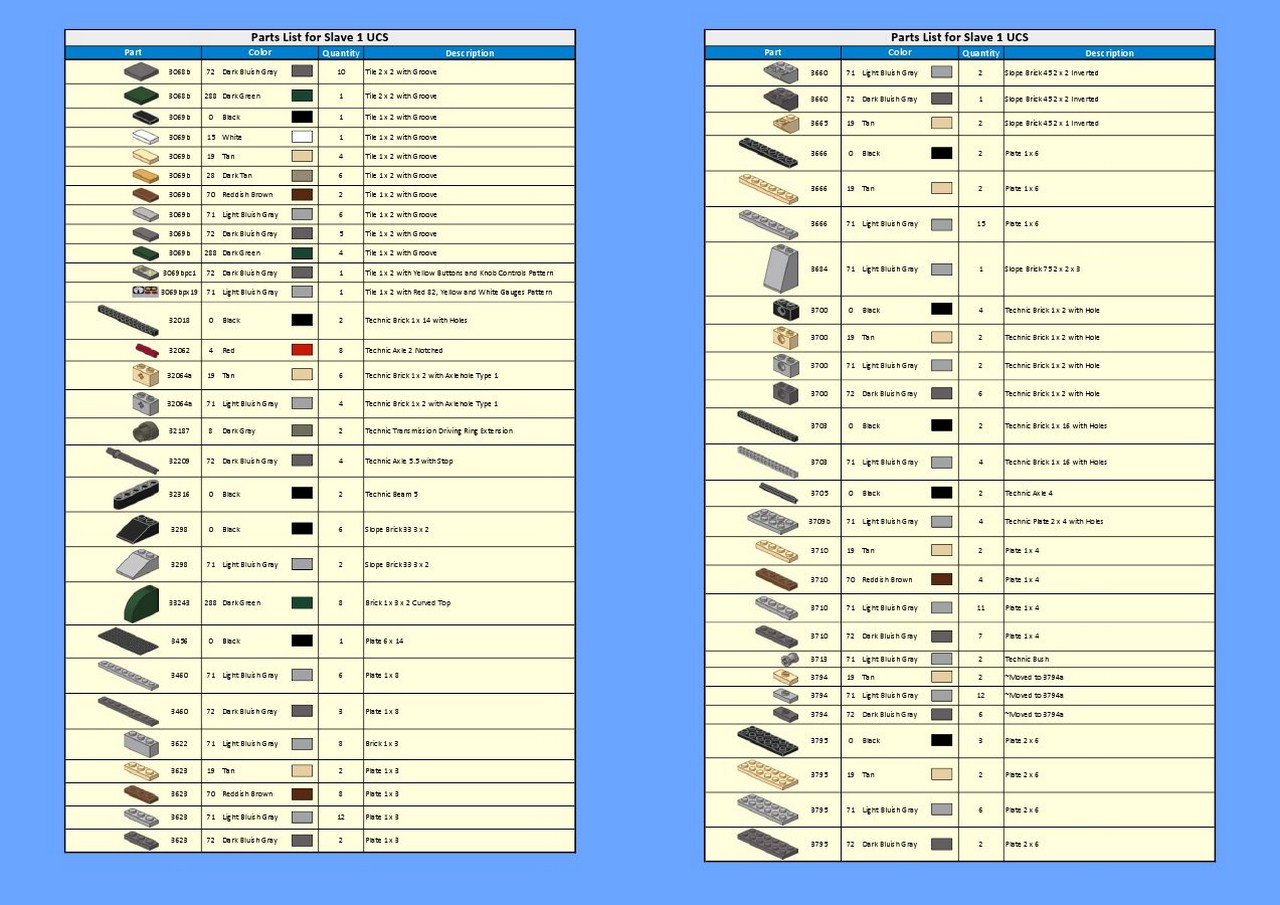Click 'Technic Transmission Driving Ring Extension' text

[439, 431]
